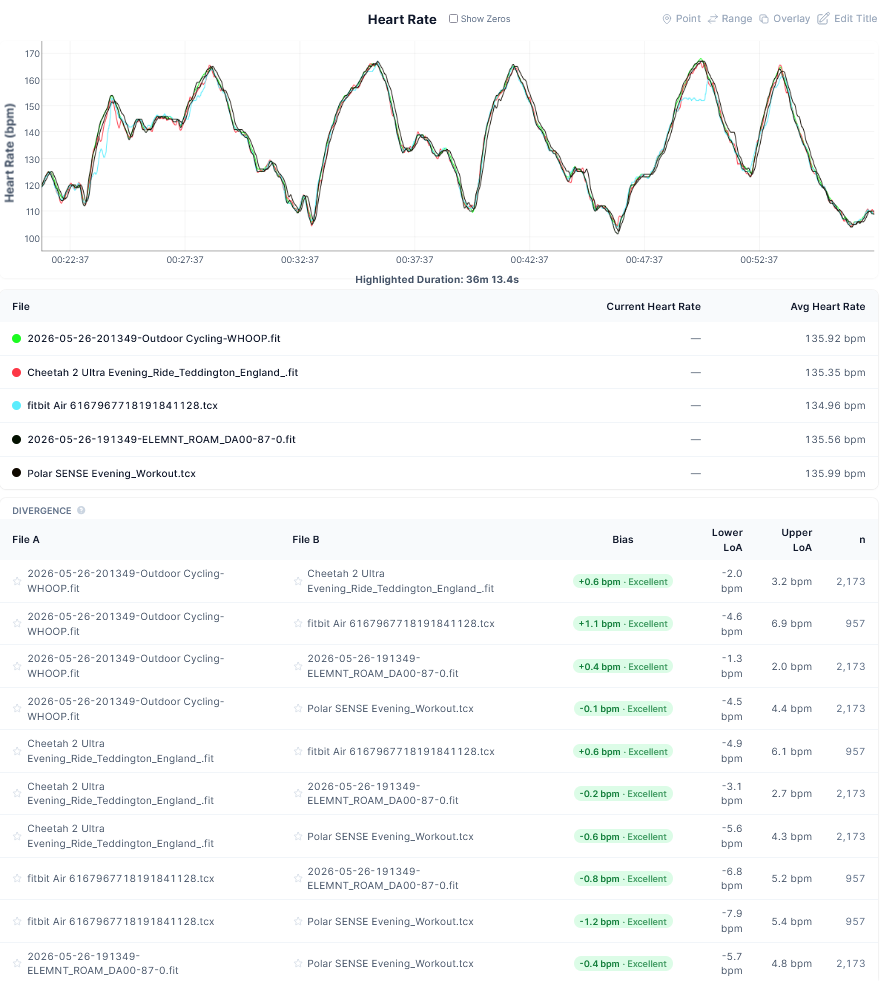Screen dimensions: 882x981
Task: Click the Edit Title pencil icon
Action: [823, 18]
